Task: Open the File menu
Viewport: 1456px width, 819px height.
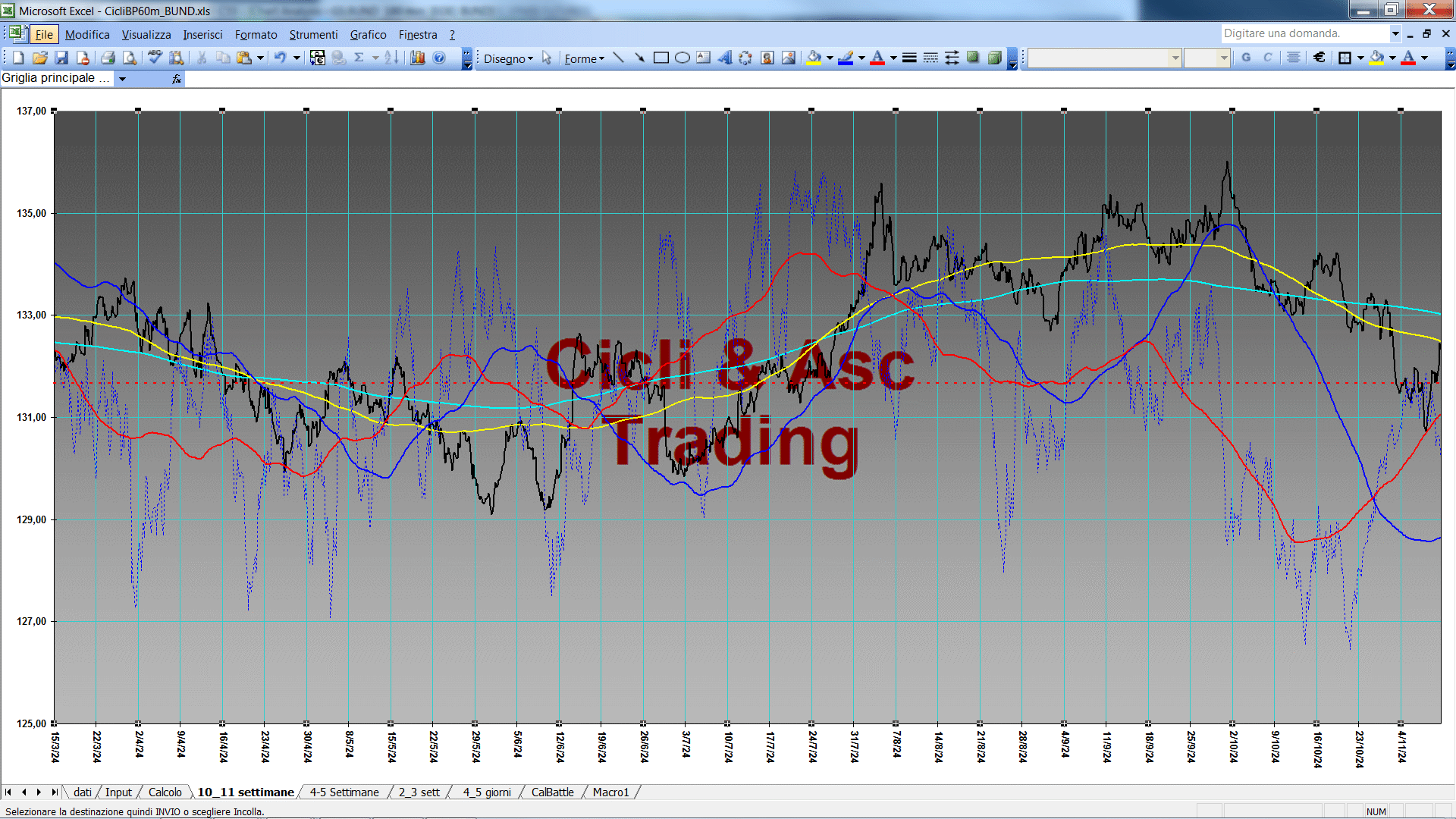Action: pos(44,34)
